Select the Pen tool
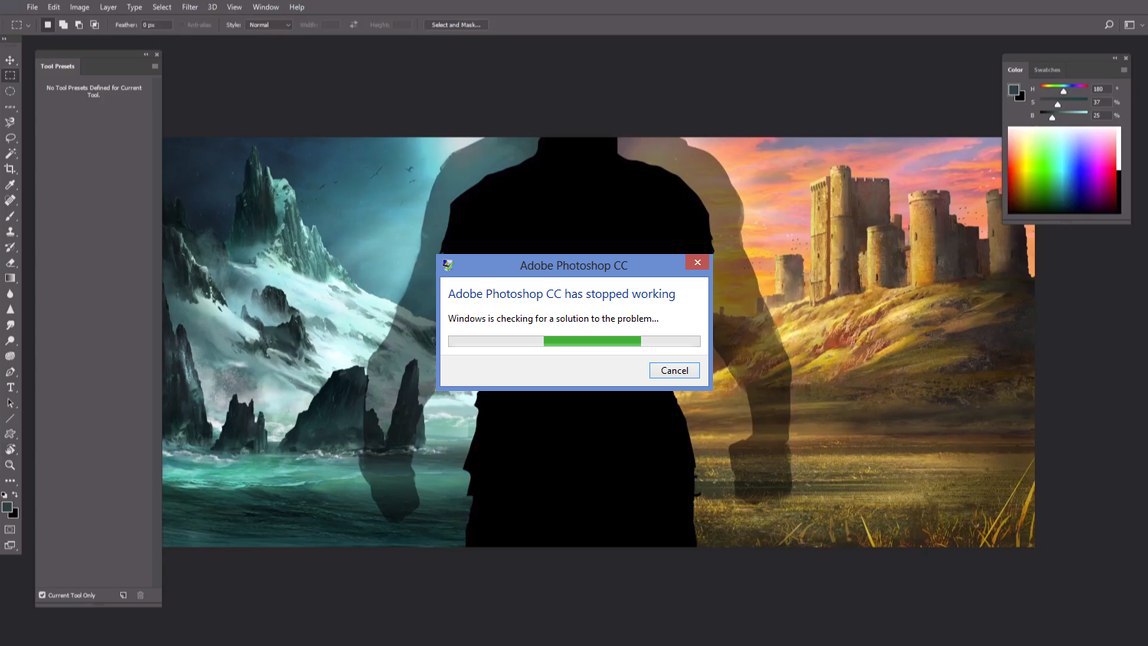1148x646 pixels. tap(10, 372)
